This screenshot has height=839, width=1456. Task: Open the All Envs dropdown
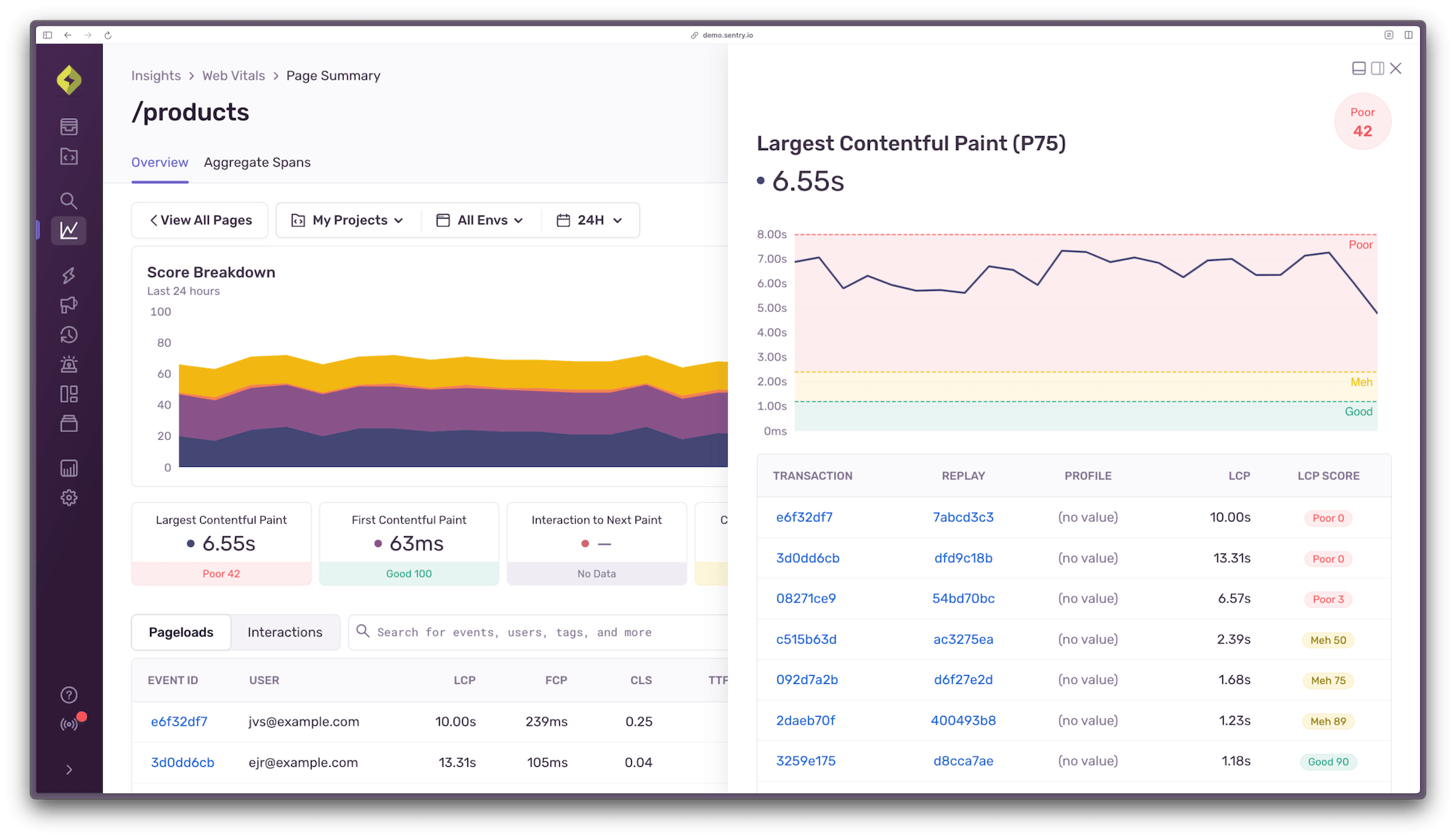480,220
